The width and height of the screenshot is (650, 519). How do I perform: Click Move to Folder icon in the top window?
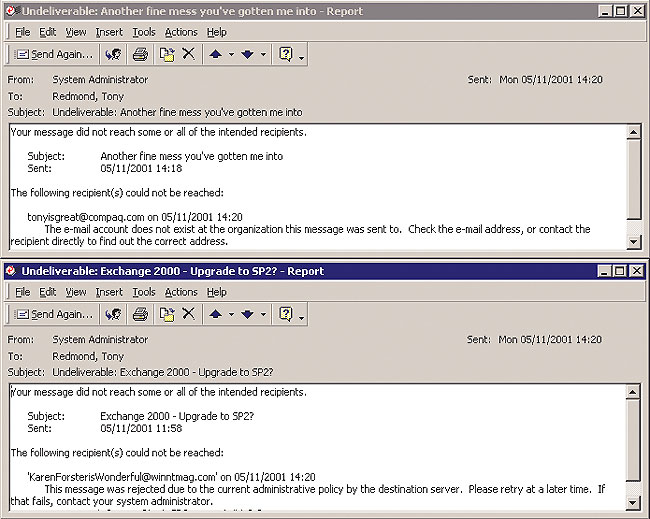[x=167, y=54]
